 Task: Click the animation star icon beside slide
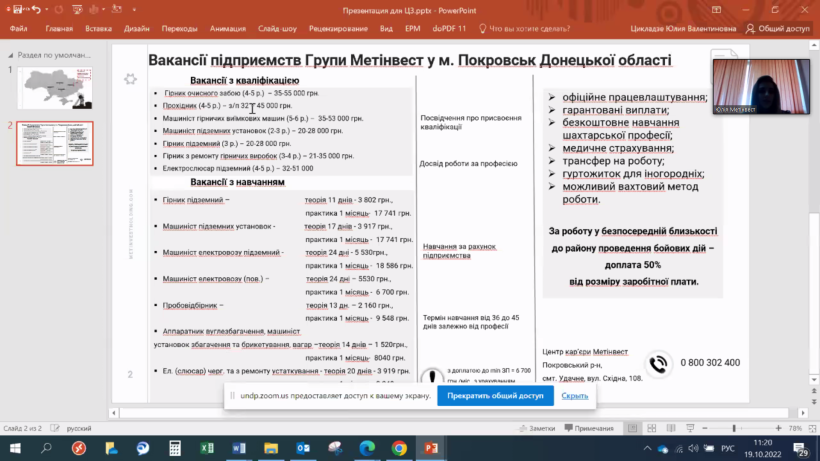[130, 79]
